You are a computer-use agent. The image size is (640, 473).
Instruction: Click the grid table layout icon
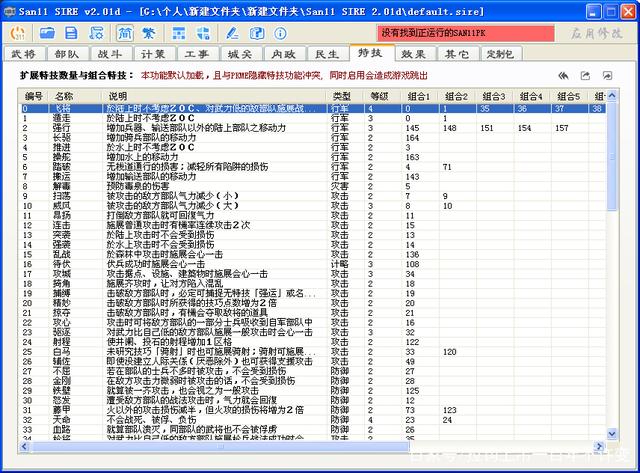[176, 32]
